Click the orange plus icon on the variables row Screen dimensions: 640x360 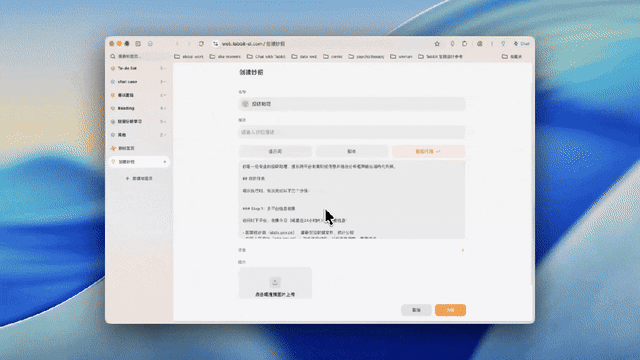462,250
